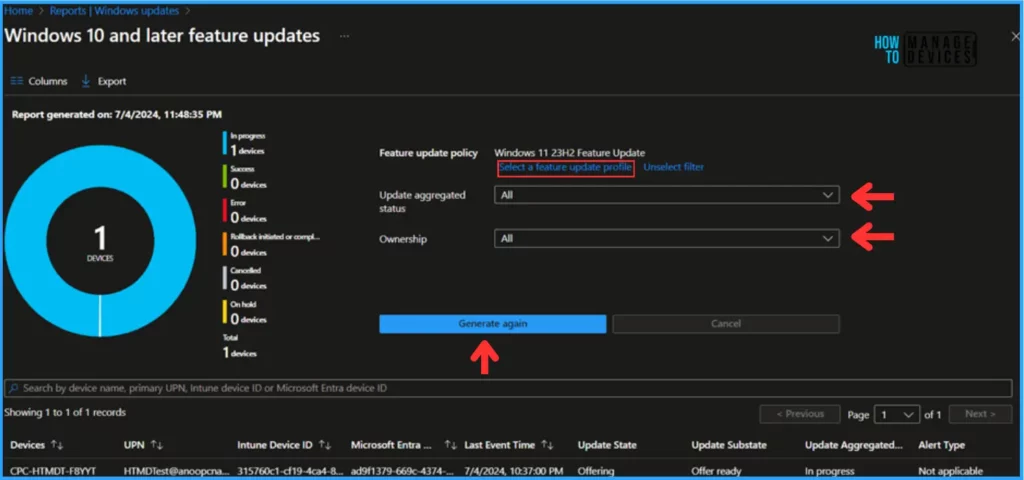Click the Offering update state cell
Screen dimensions: 1024x480
pos(596,471)
